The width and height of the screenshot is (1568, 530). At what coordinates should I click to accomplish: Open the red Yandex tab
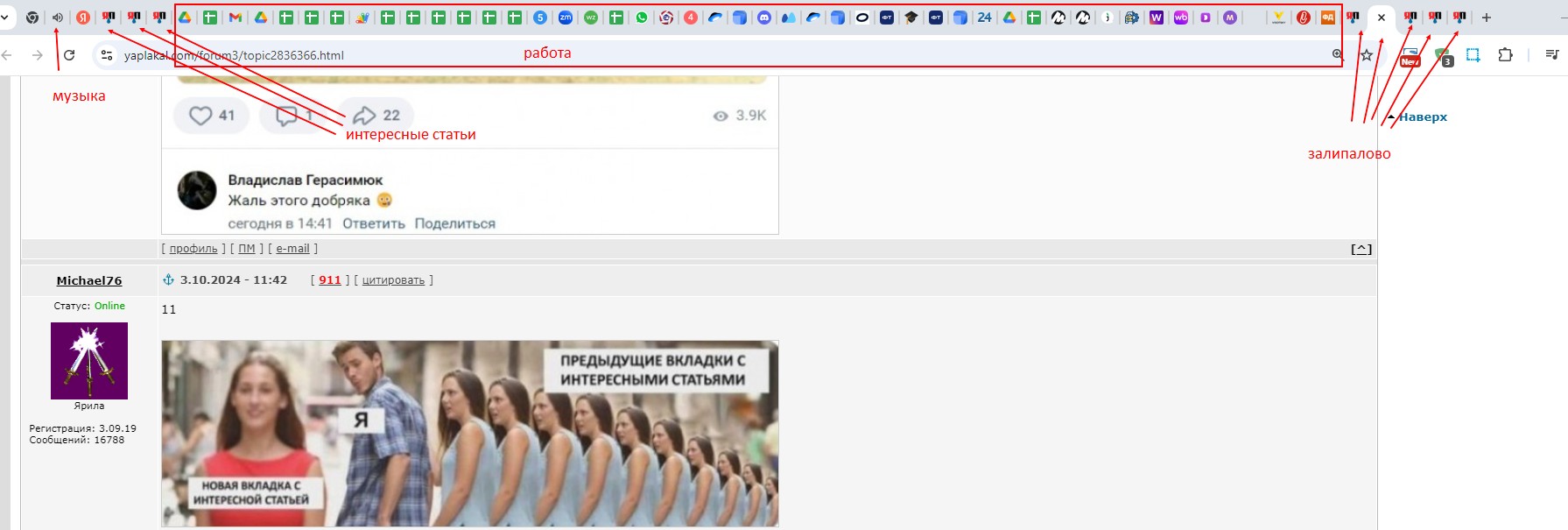[83, 18]
